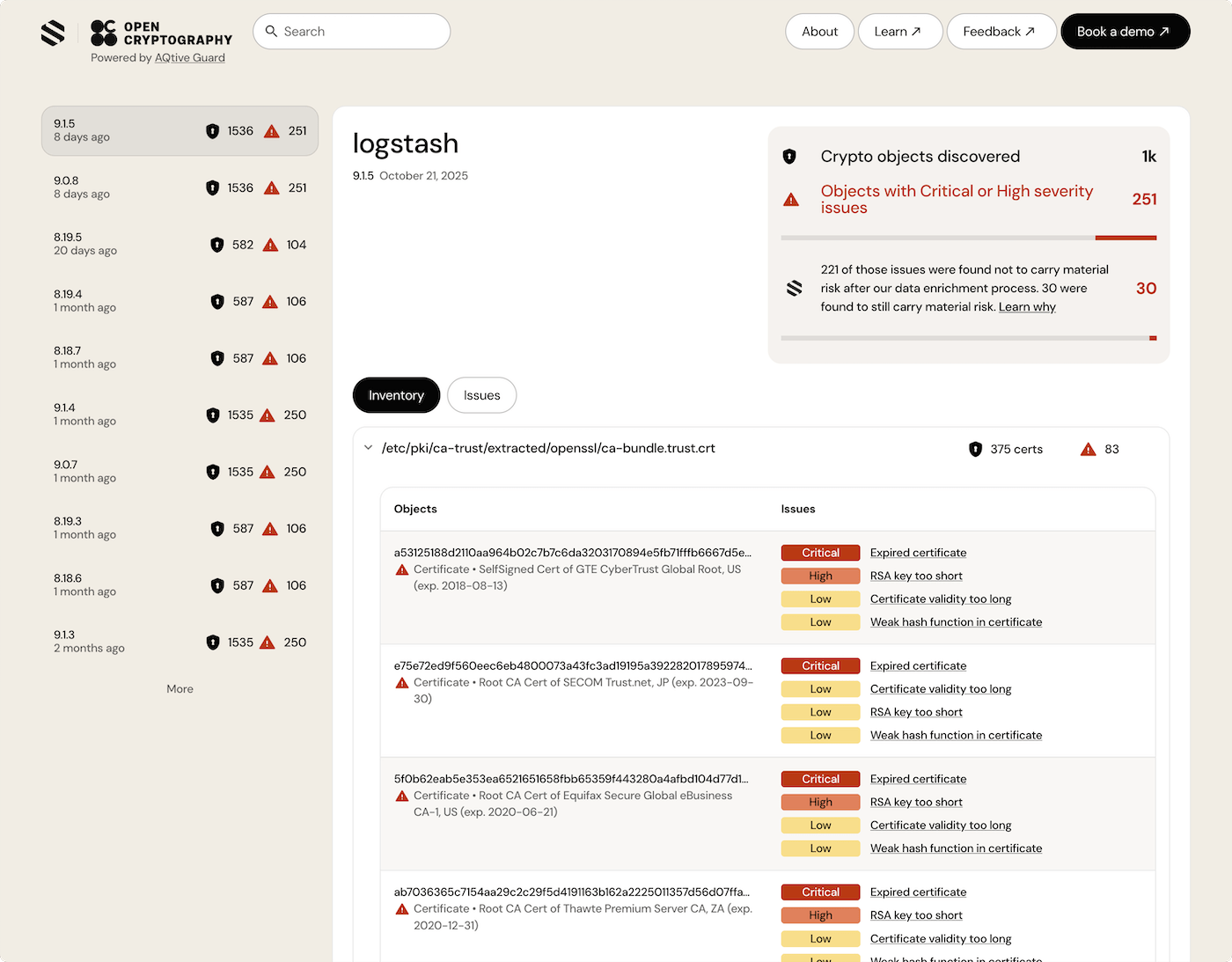This screenshot has width=1232, height=962.
Task: Click warning icon on Equifax Secure certificate
Action: pyautogui.click(x=402, y=797)
